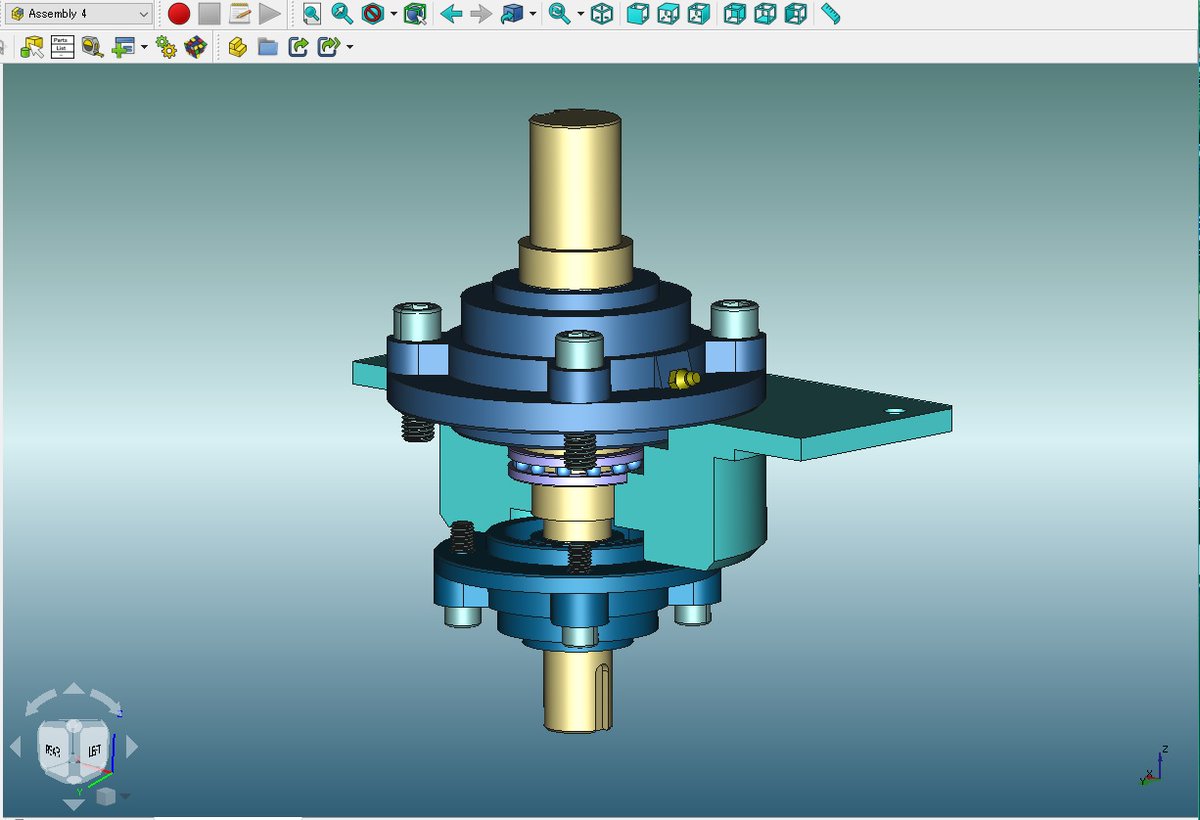The width and height of the screenshot is (1200, 820).
Task: Open the blue folder icon
Action: coord(267,46)
